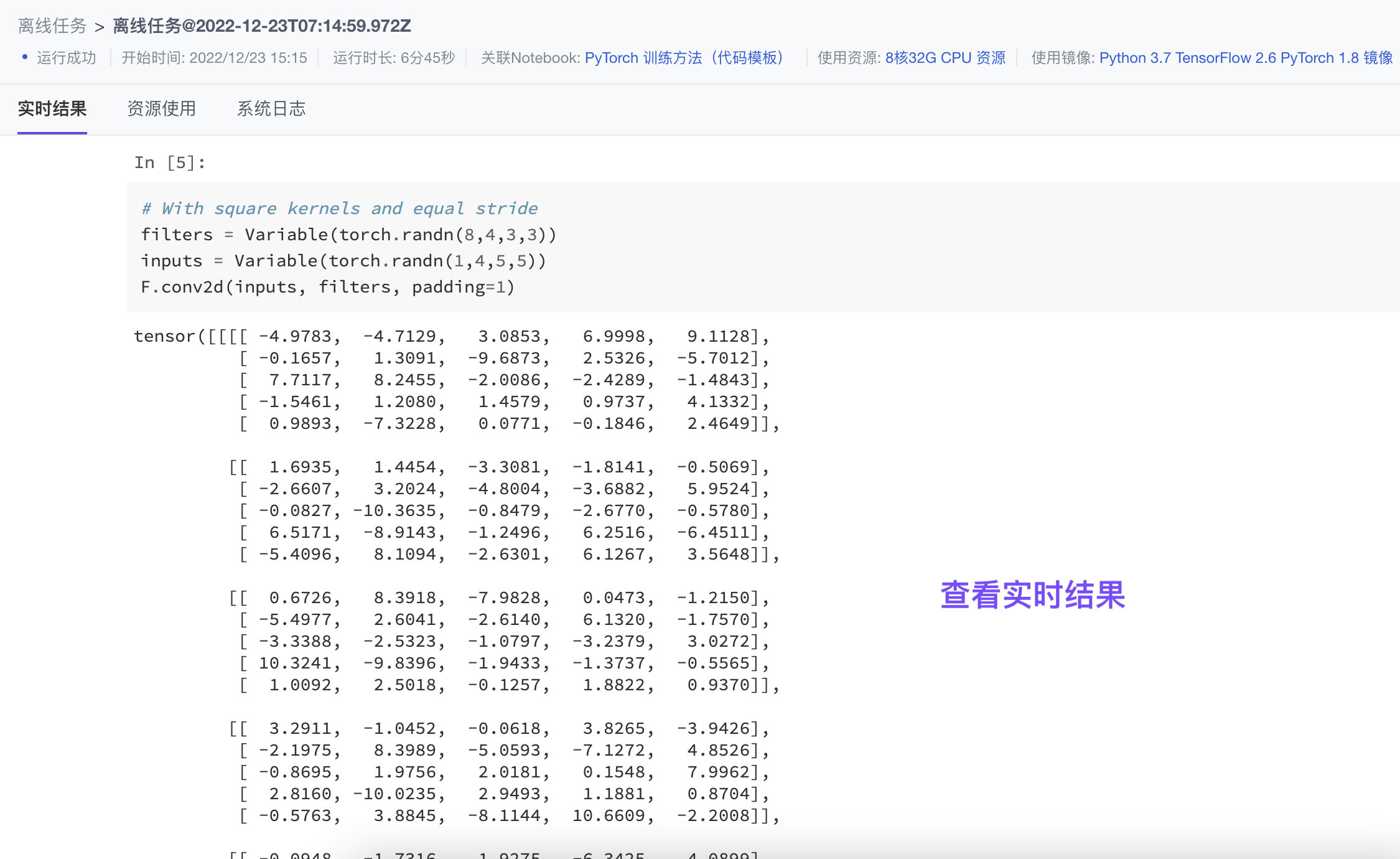This screenshot has height=859, width=1400.
Task: Click the 运行成功 status indicator dot
Action: 24,57
